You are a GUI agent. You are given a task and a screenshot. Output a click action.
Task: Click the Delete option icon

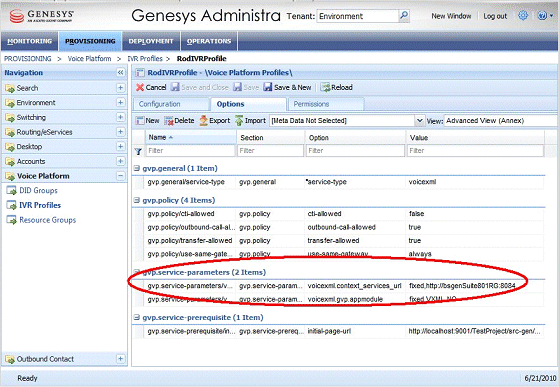coord(169,121)
